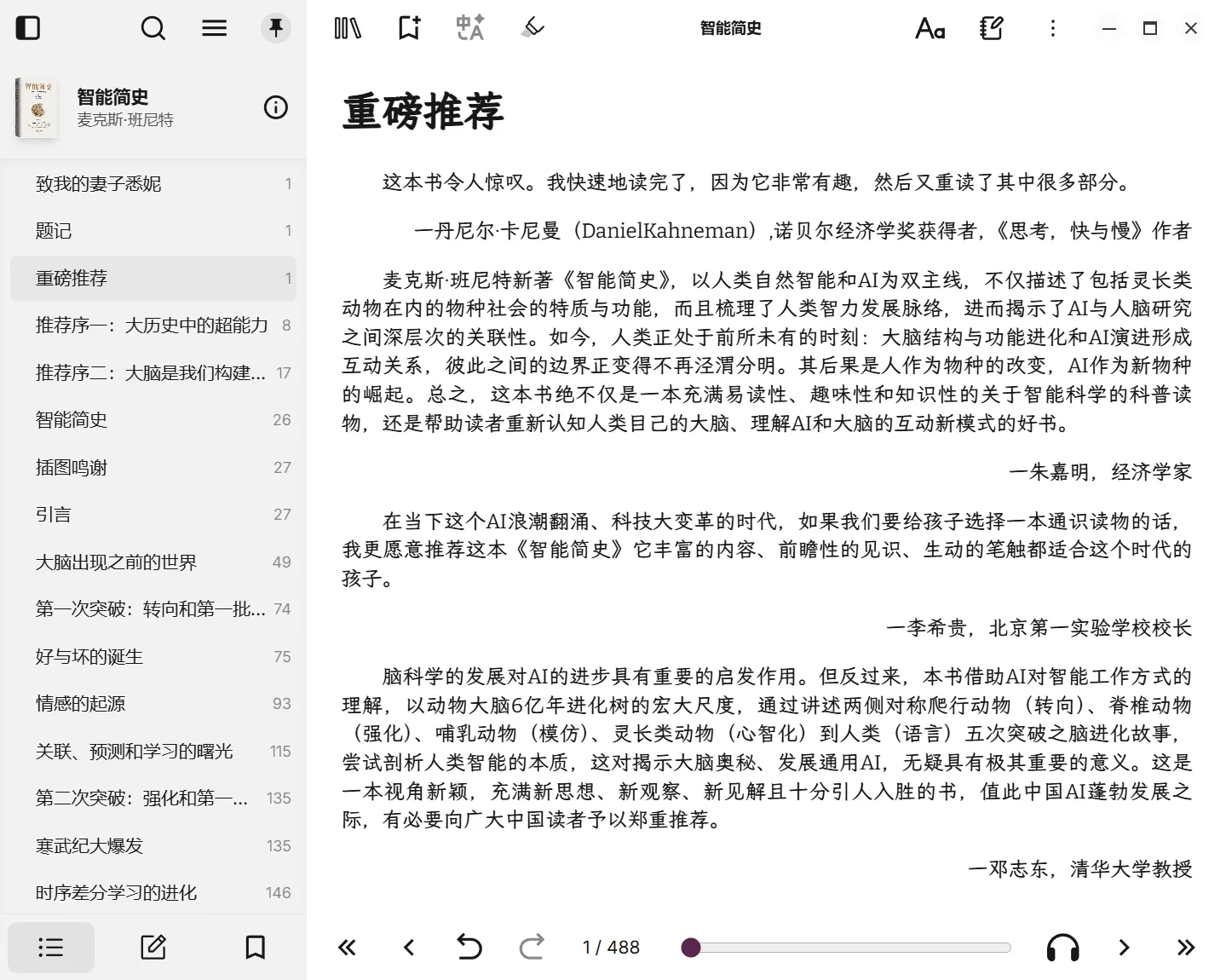Add a bookmark to this page

409,28
